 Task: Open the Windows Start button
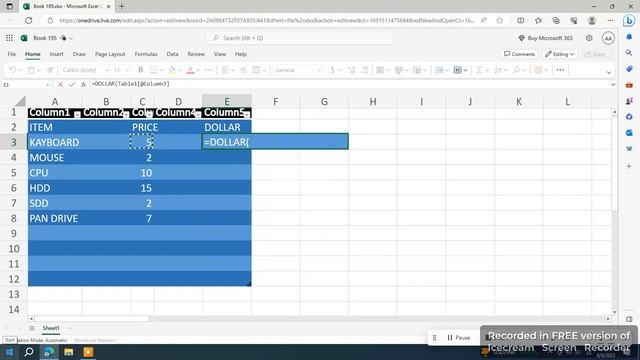pos(9,352)
